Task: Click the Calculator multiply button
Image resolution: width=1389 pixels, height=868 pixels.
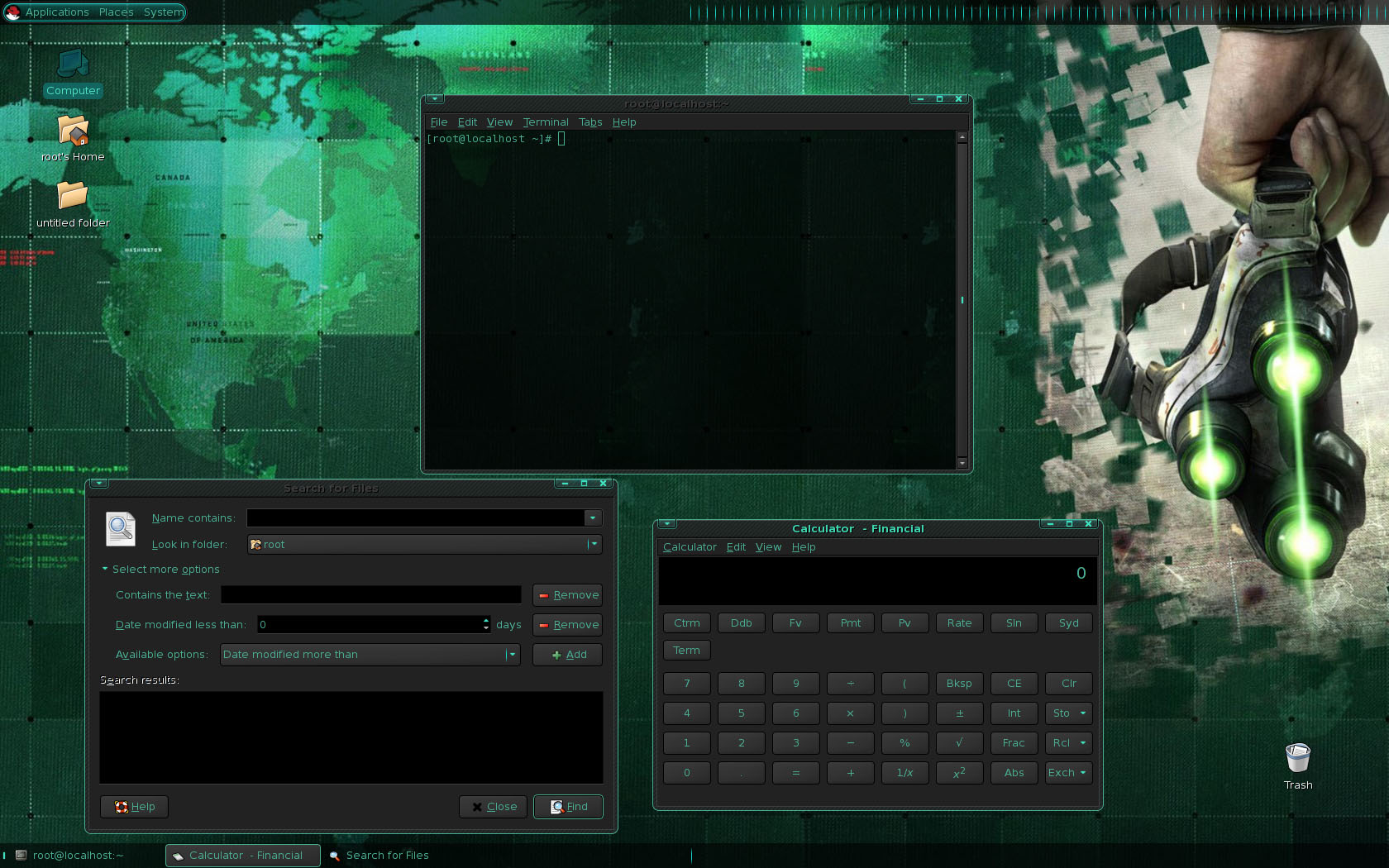Action: point(850,713)
